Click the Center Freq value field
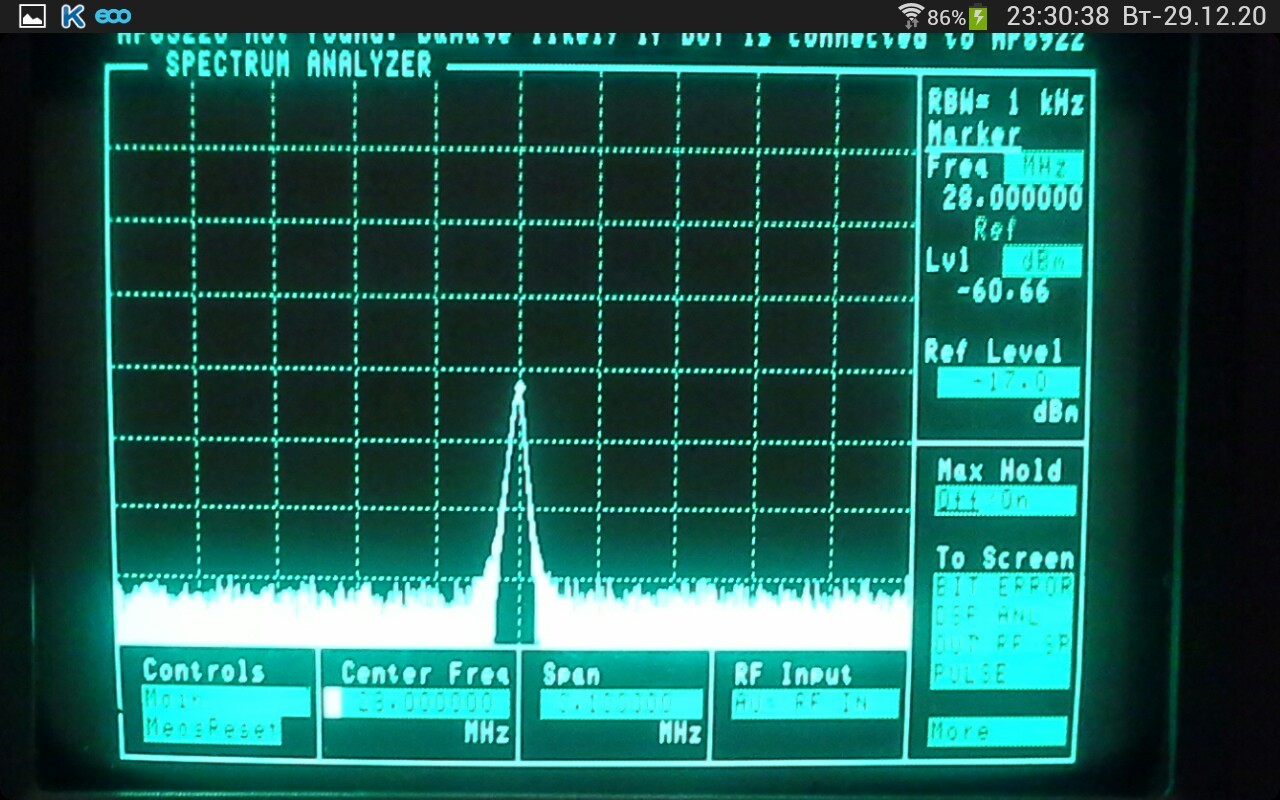Viewport: 1280px width, 800px height. tap(417, 704)
